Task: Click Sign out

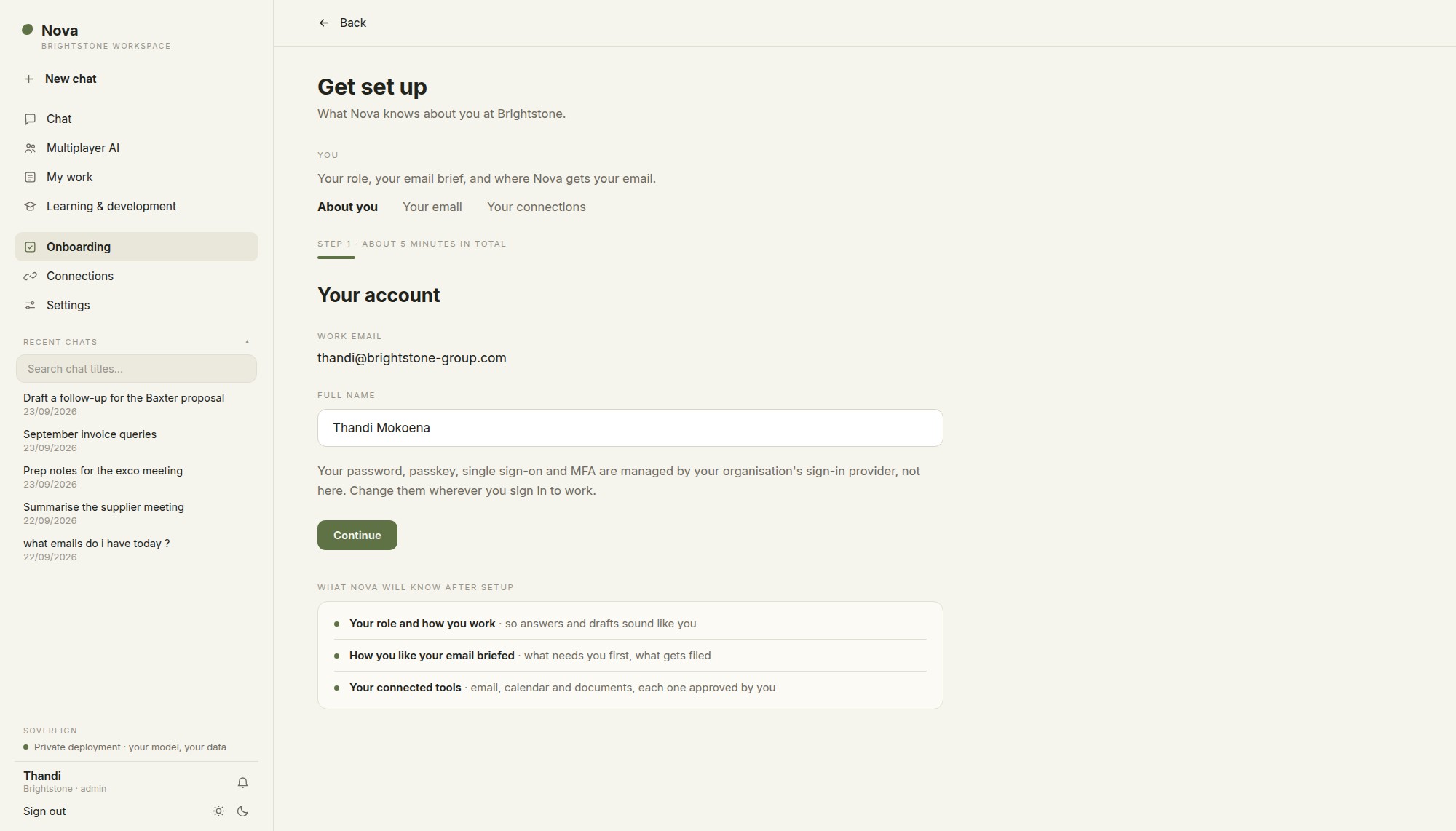Action: (x=44, y=811)
